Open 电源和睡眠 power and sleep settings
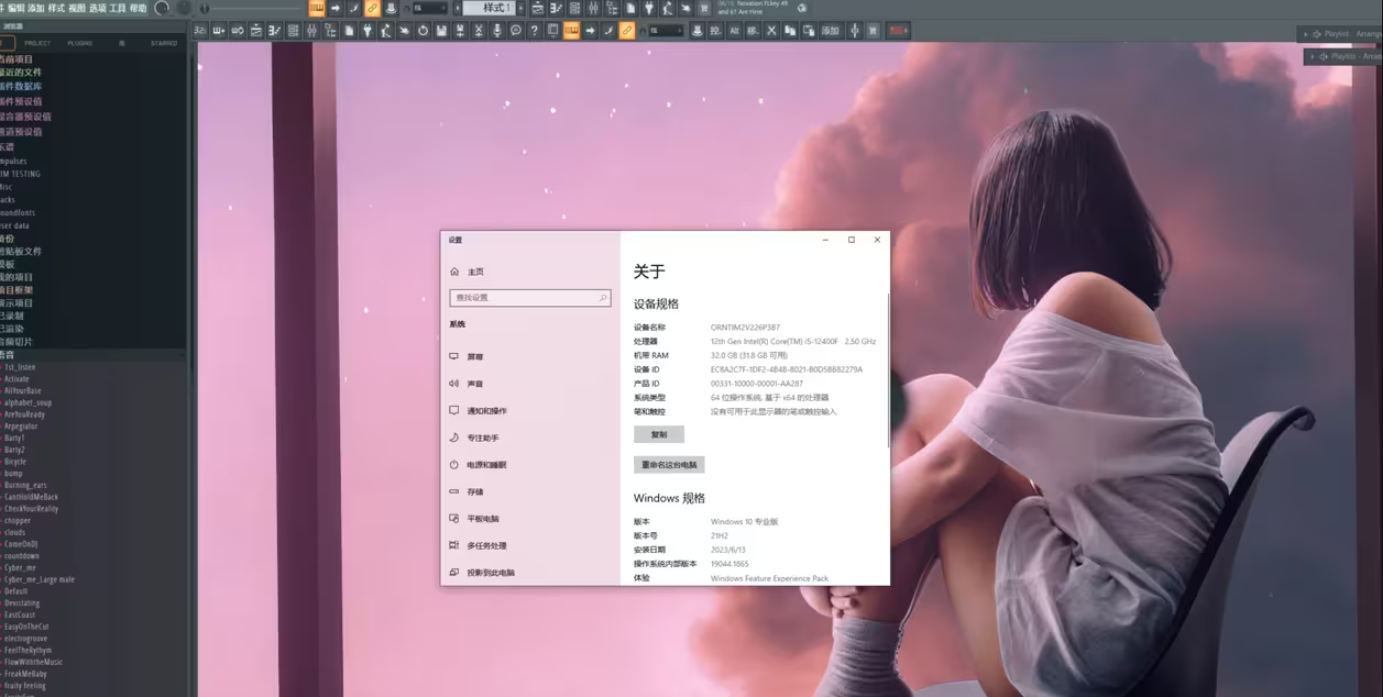This screenshot has height=697, width=1383. coord(486,465)
